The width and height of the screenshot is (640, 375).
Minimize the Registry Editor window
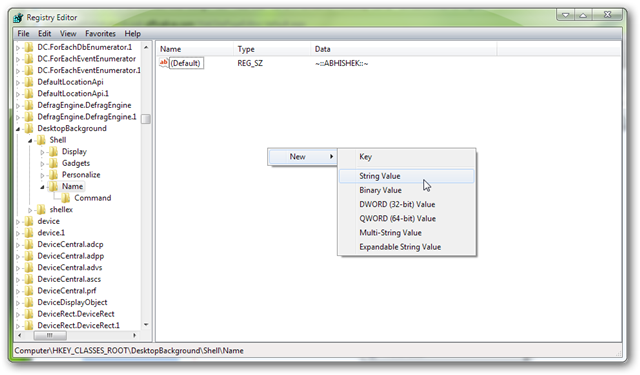tap(566, 16)
